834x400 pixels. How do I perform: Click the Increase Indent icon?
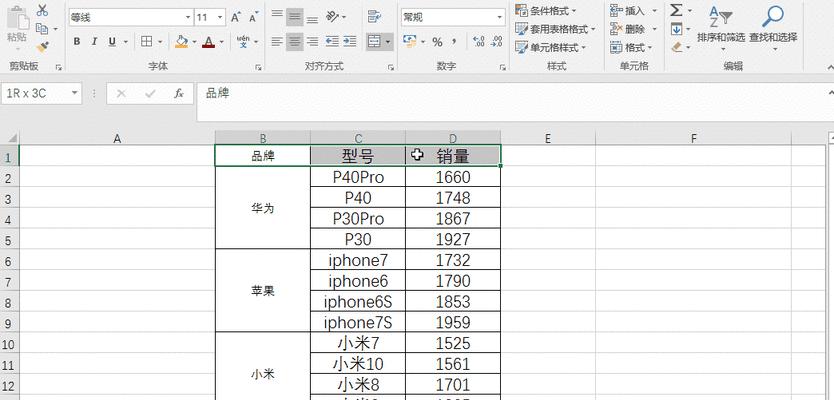click(x=349, y=41)
